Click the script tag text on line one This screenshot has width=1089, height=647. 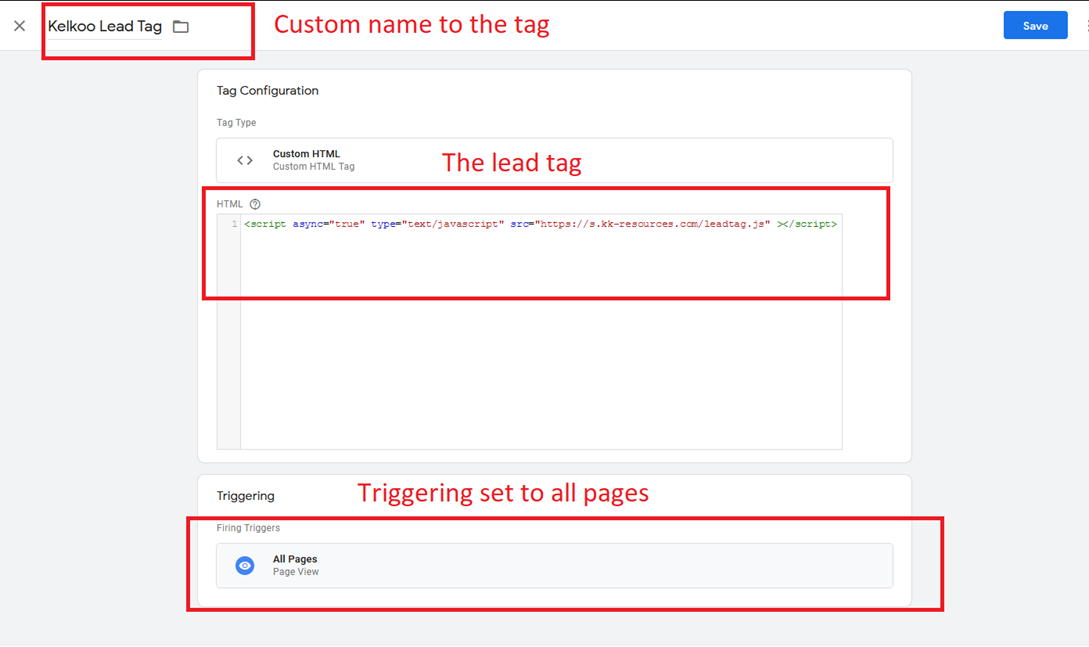click(x=264, y=223)
